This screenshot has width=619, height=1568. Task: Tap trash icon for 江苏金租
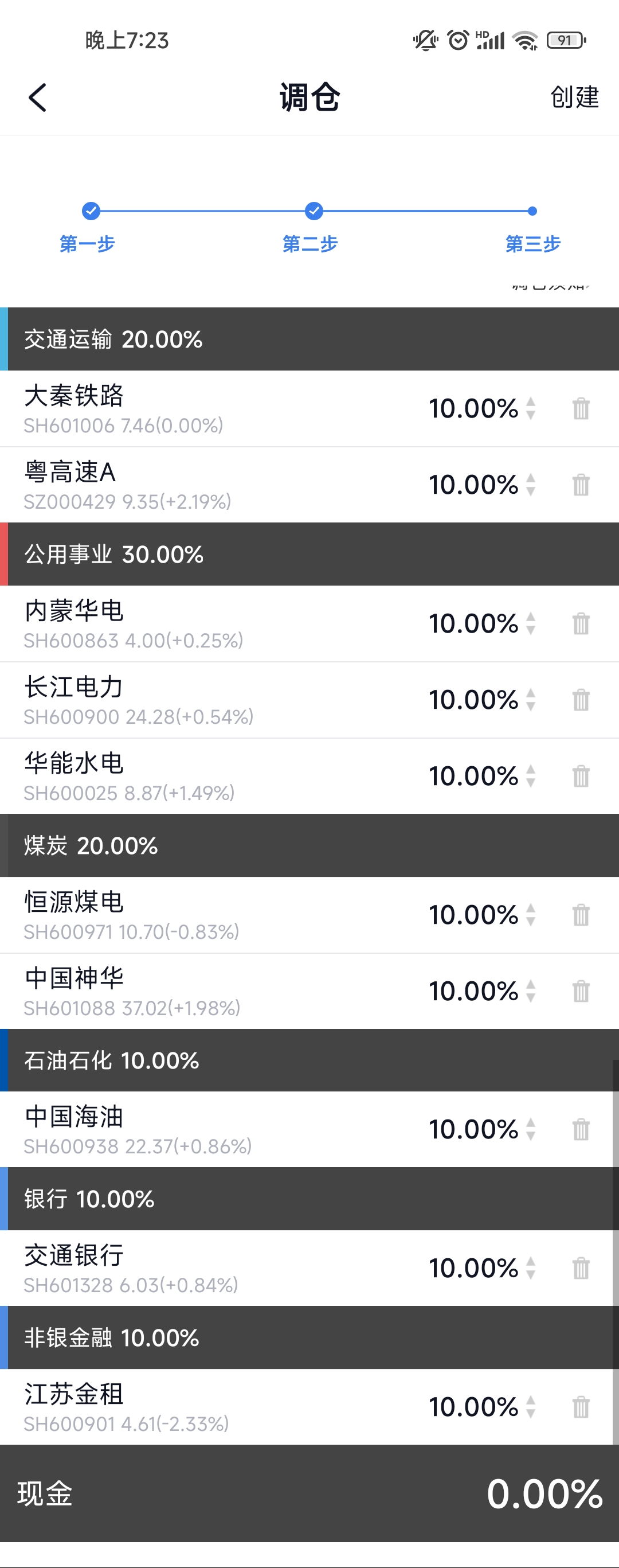[x=581, y=1407]
